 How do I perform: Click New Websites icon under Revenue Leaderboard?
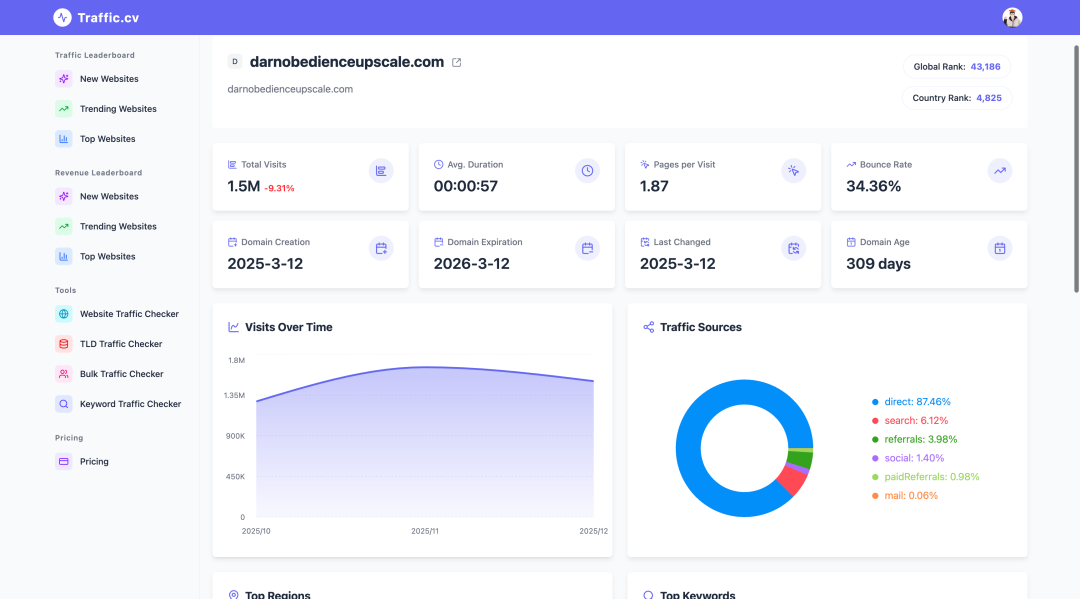click(x=63, y=196)
